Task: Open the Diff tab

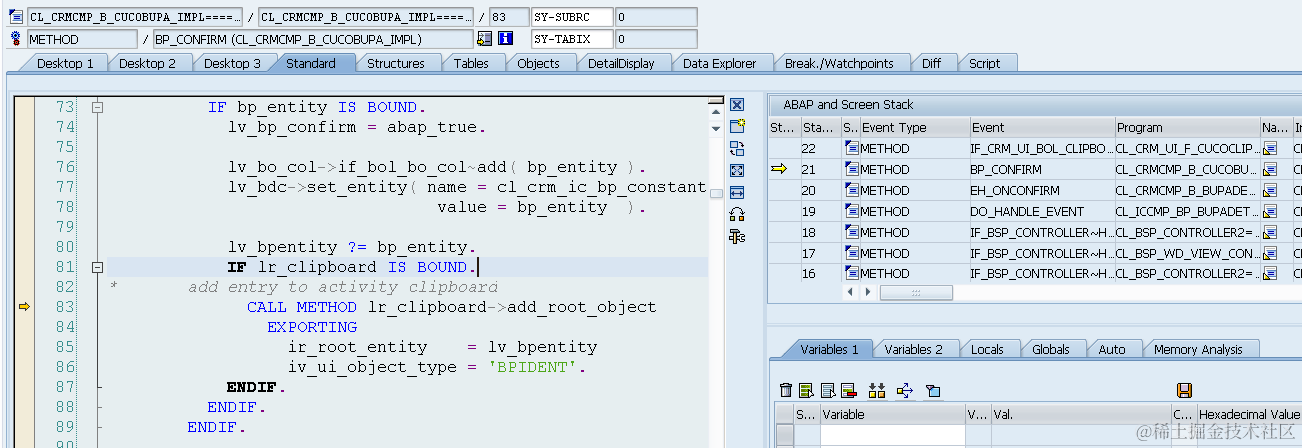Action: 931,63
